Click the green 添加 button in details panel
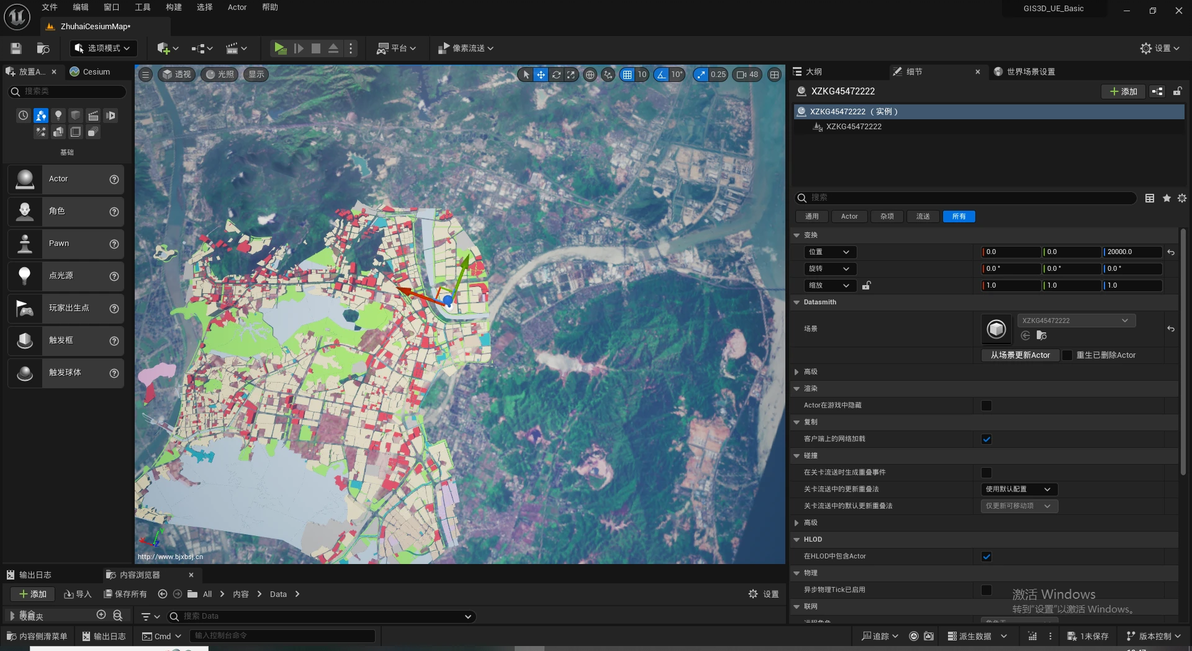Viewport: 1192px width, 651px height. click(1122, 91)
